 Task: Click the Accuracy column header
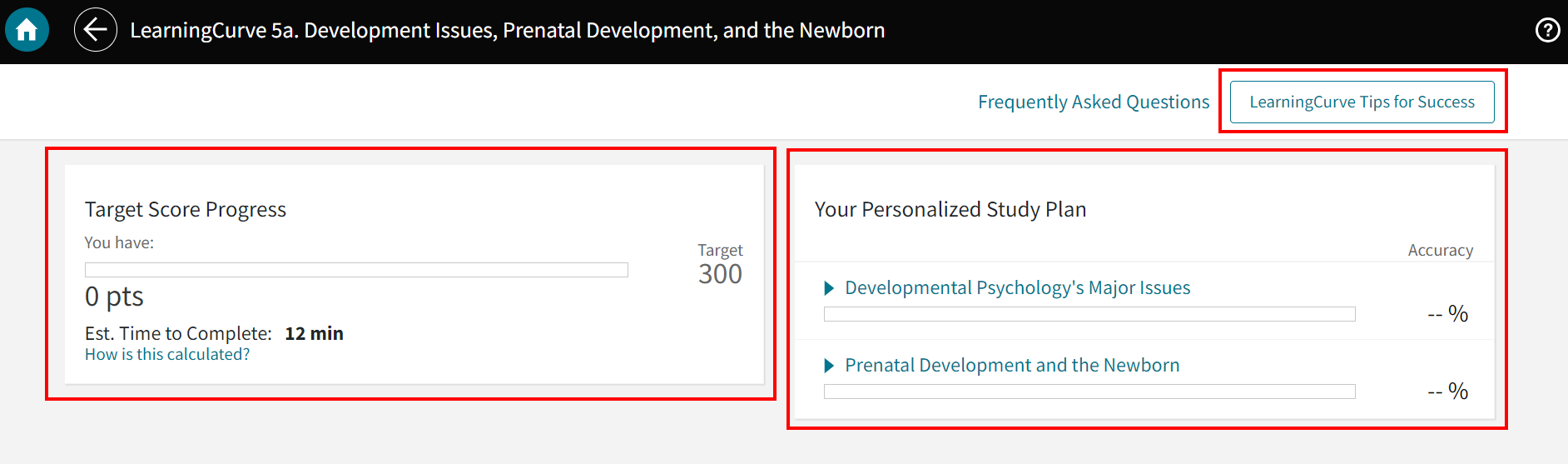pos(1440,250)
